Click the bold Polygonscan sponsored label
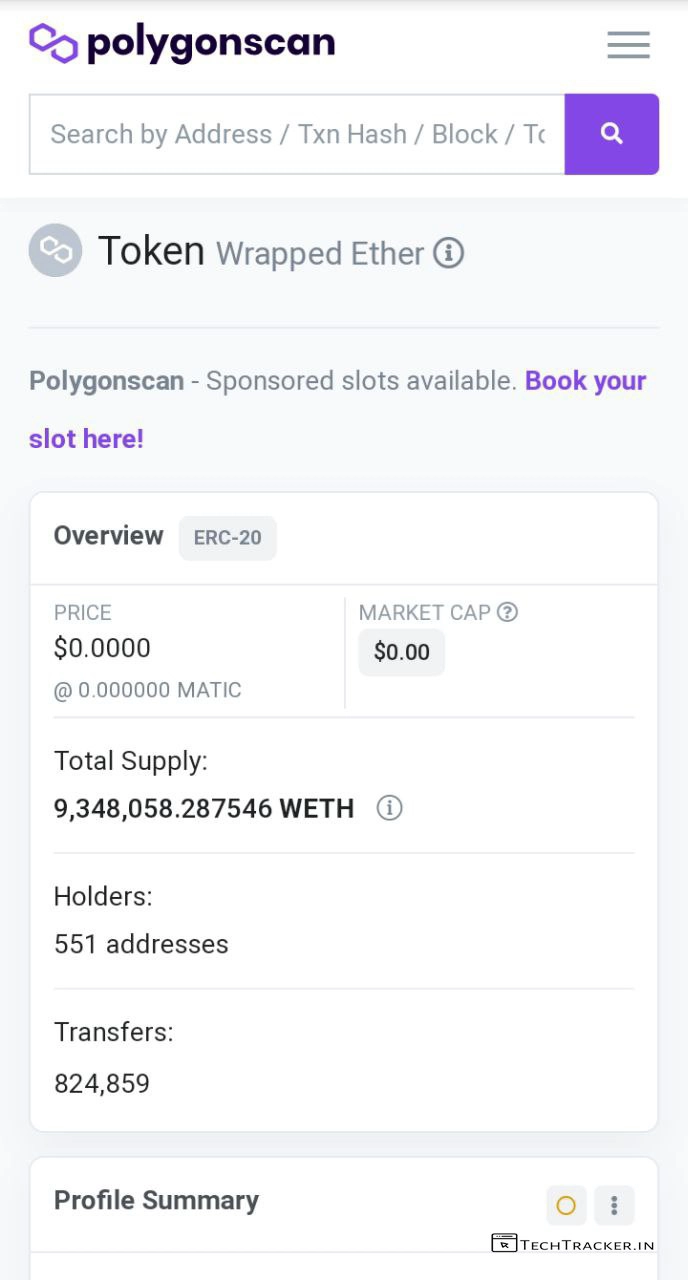This screenshot has height=1280, width=688. [106, 381]
